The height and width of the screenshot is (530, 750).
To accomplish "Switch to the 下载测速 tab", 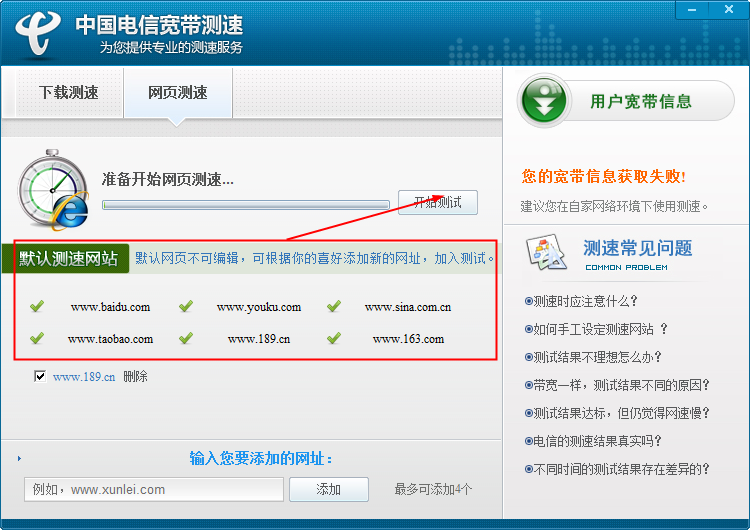I will [x=69, y=92].
